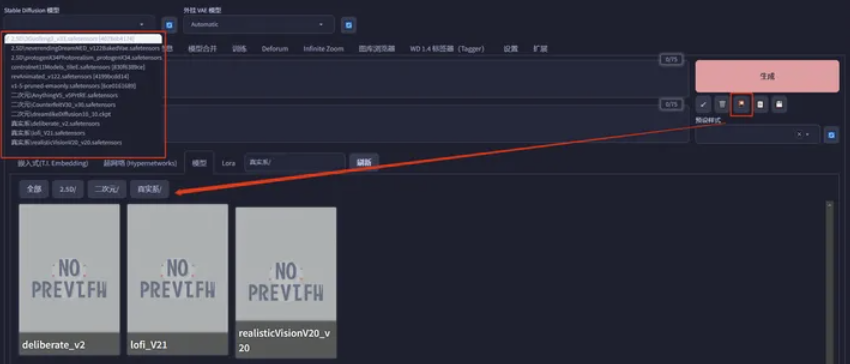The height and width of the screenshot is (364, 850).
Task: Click the extra networks search field
Action: click(x=294, y=162)
